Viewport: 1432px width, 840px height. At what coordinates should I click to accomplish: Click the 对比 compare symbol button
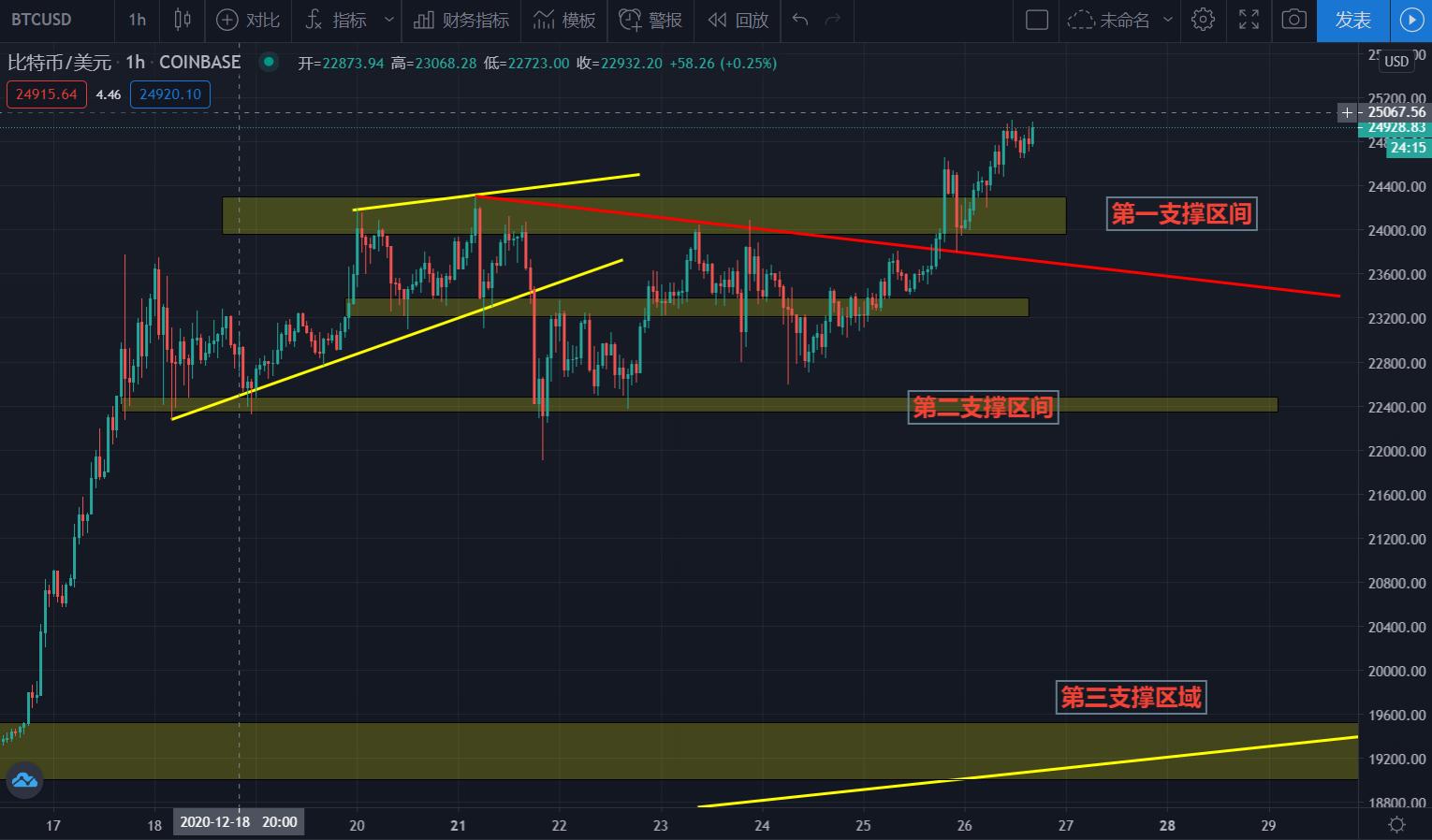point(248,20)
